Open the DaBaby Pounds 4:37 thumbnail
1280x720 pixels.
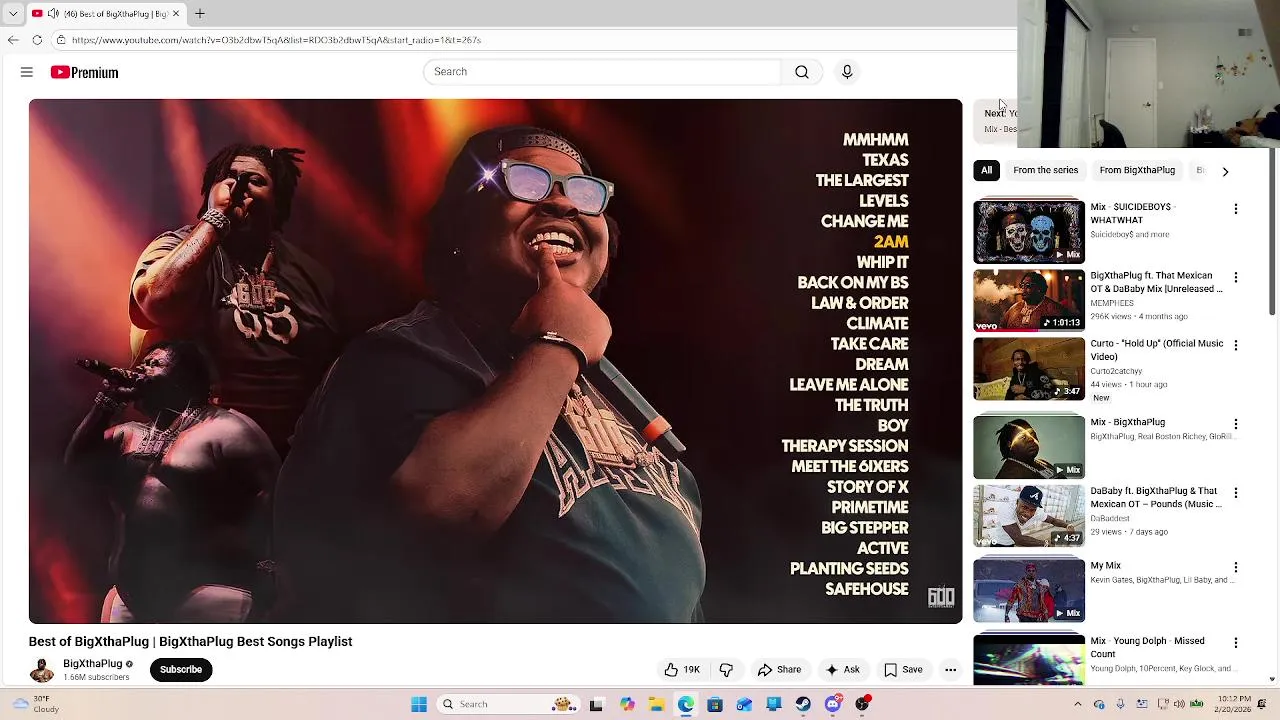point(1029,516)
